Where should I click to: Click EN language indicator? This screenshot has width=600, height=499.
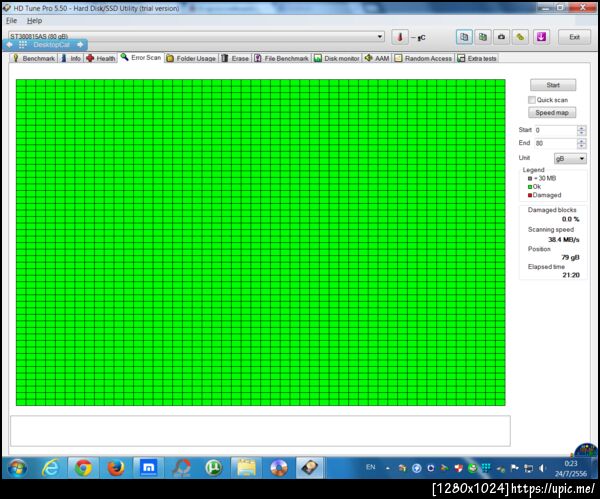click(370, 467)
